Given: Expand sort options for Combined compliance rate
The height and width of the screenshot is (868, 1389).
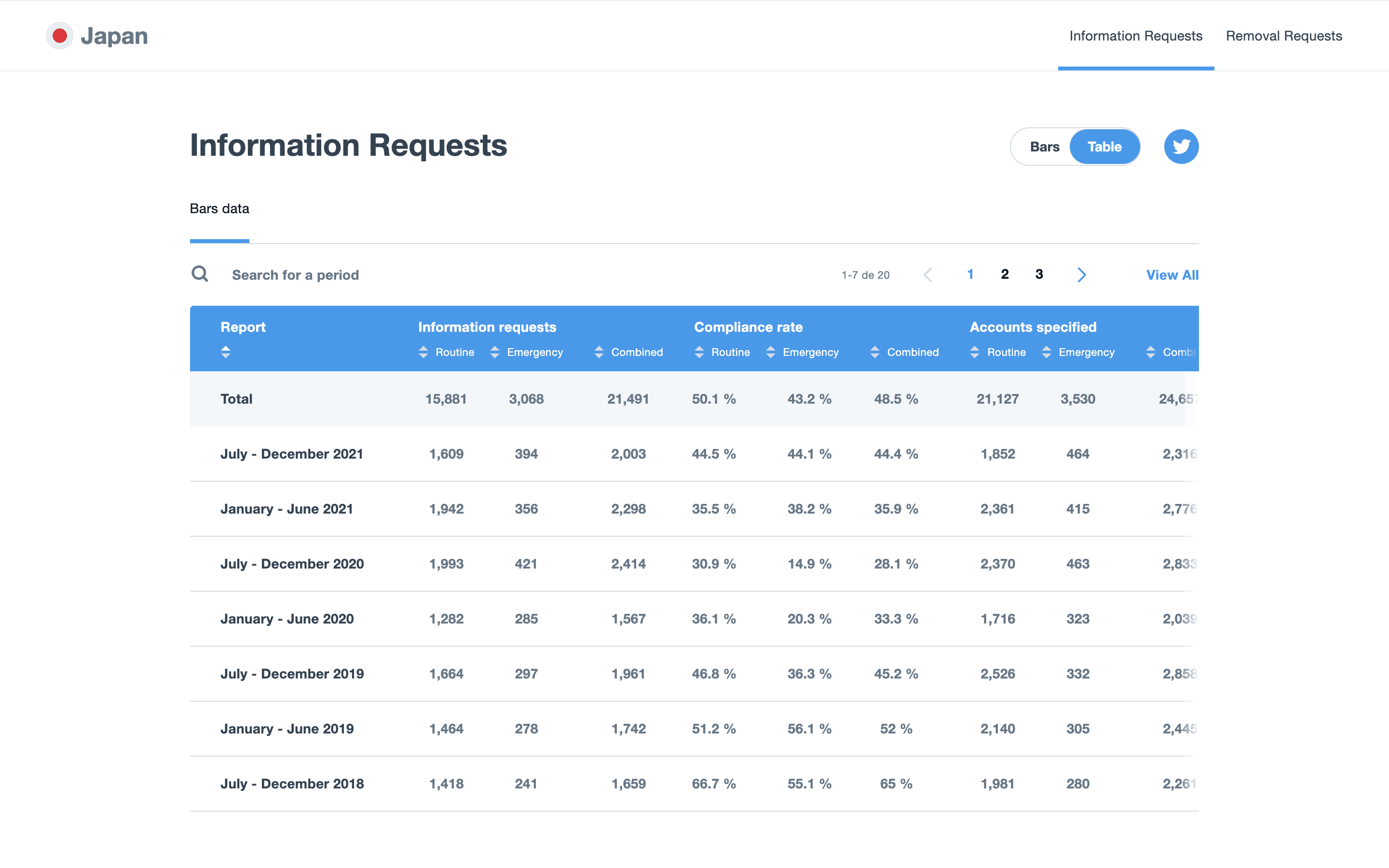Looking at the screenshot, I should pos(875,352).
